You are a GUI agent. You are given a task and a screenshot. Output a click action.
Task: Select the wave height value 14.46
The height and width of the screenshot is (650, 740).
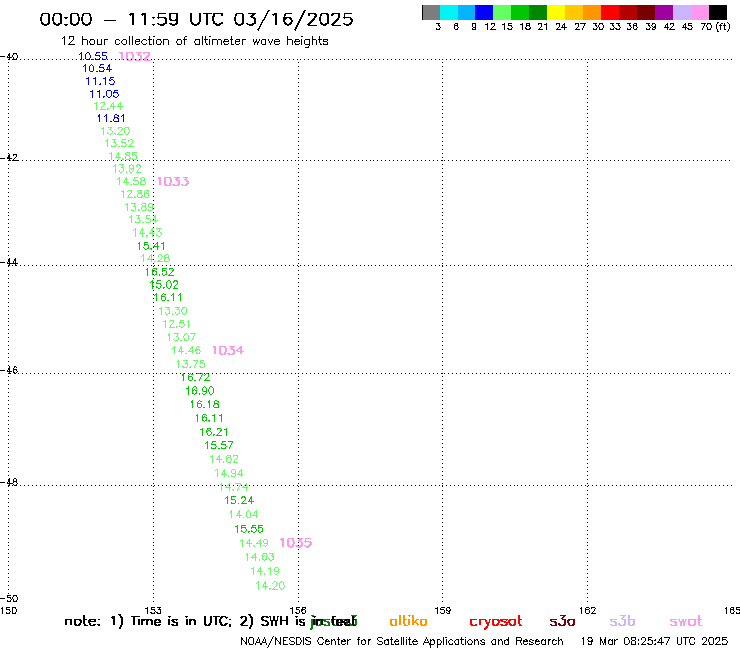click(x=186, y=350)
